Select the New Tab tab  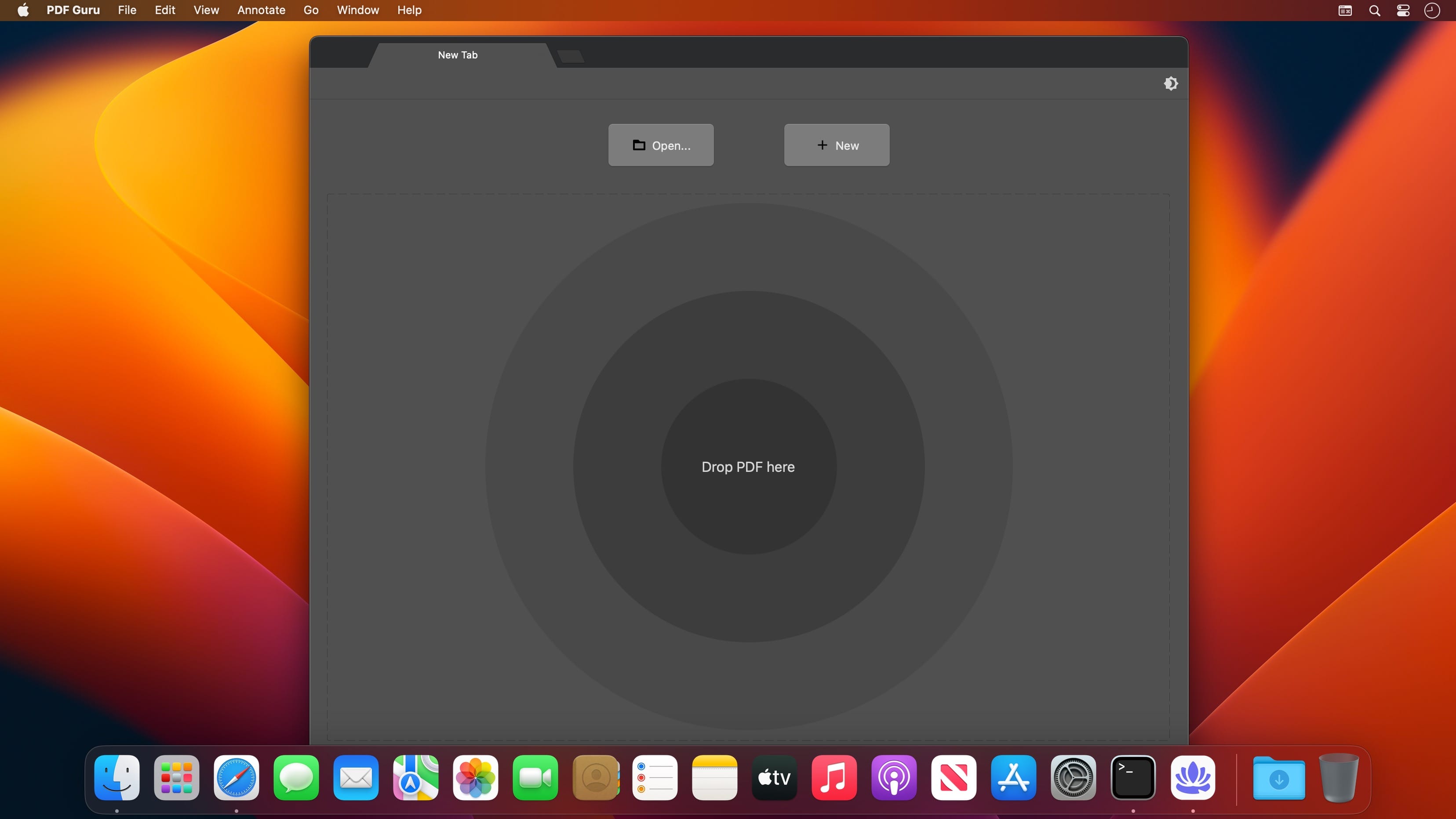click(x=458, y=55)
